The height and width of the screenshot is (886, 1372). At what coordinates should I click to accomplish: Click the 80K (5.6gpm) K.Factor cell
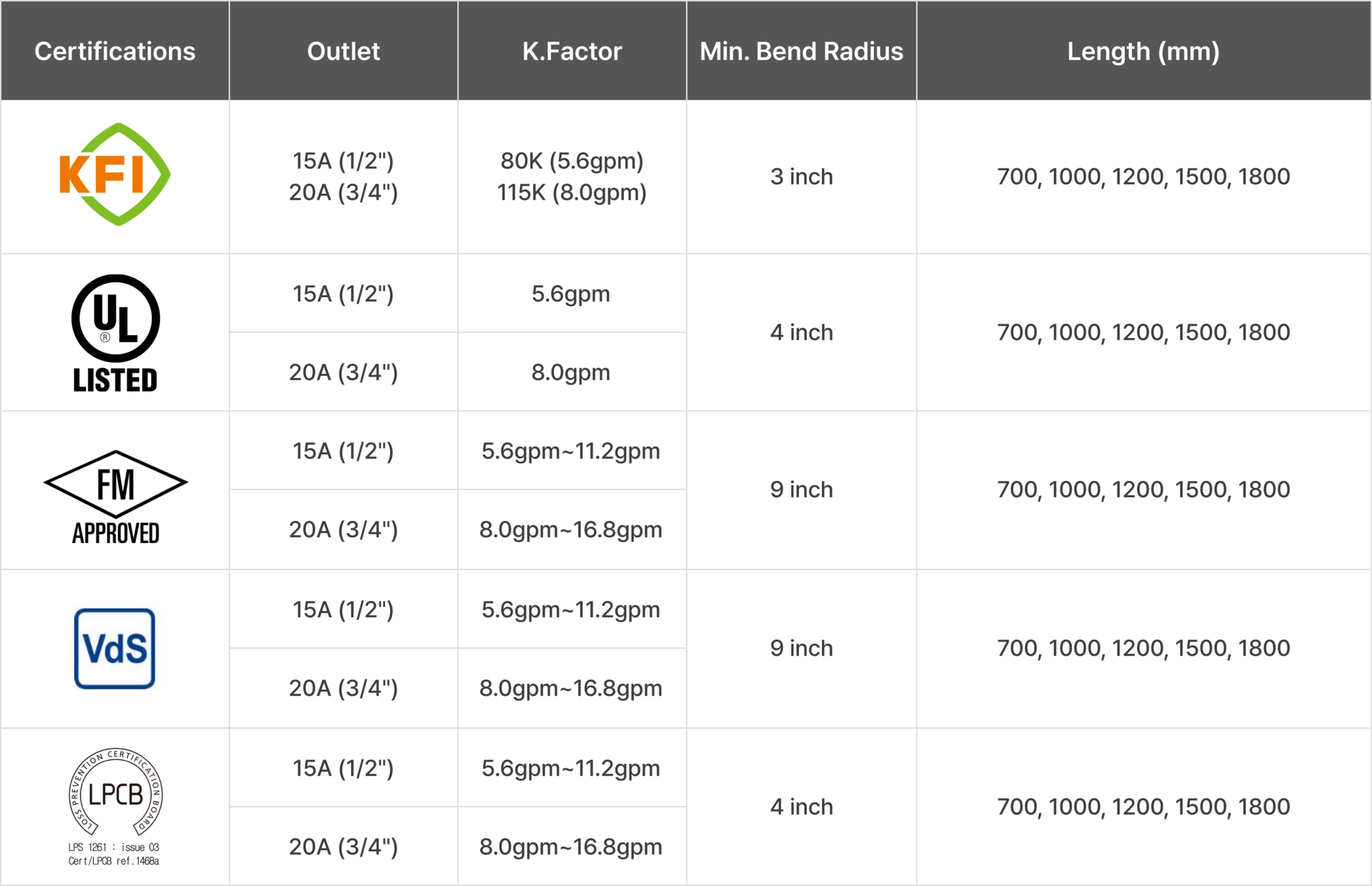572,161
